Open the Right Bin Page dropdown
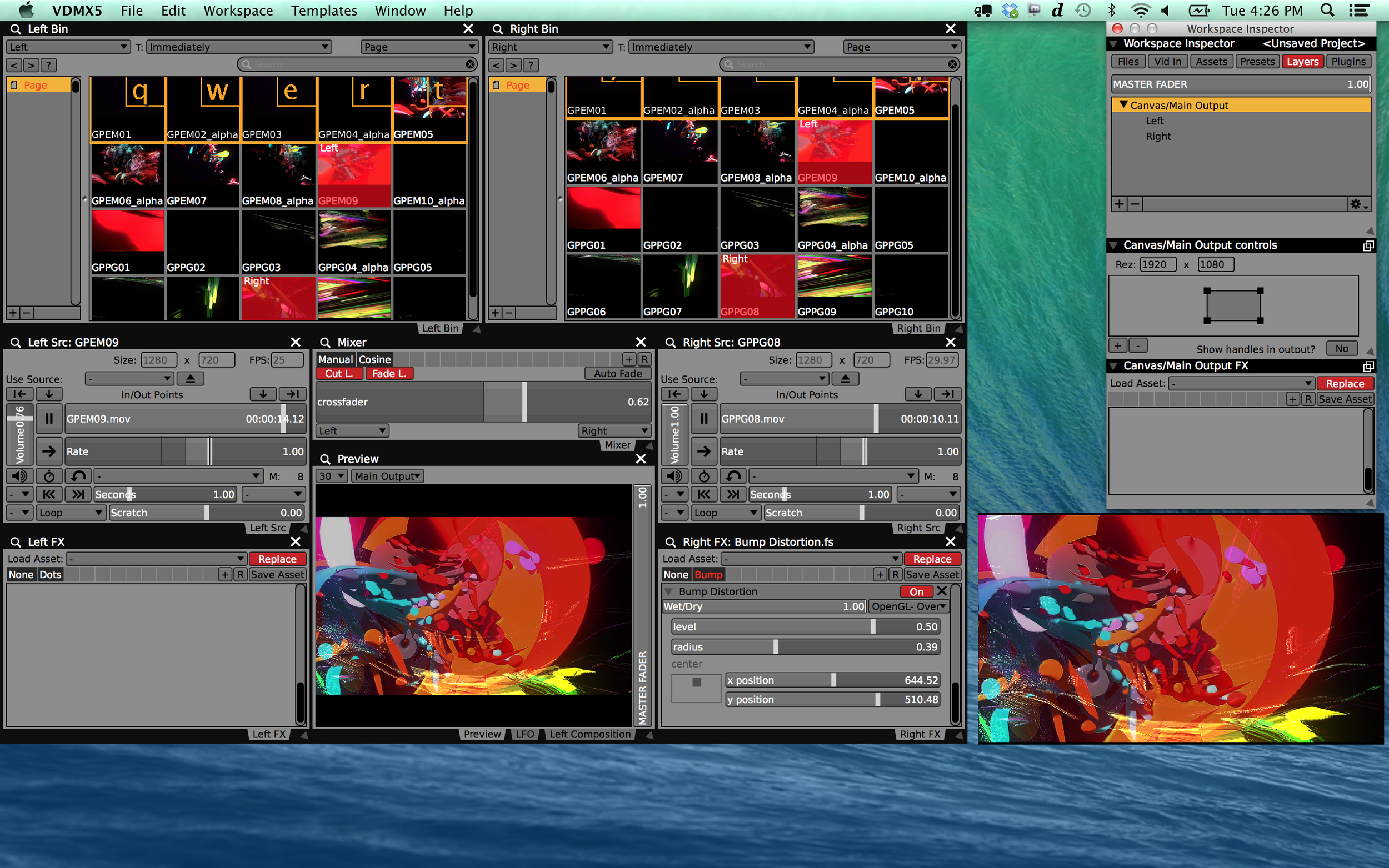Image resolution: width=1389 pixels, height=868 pixels. coord(902,47)
